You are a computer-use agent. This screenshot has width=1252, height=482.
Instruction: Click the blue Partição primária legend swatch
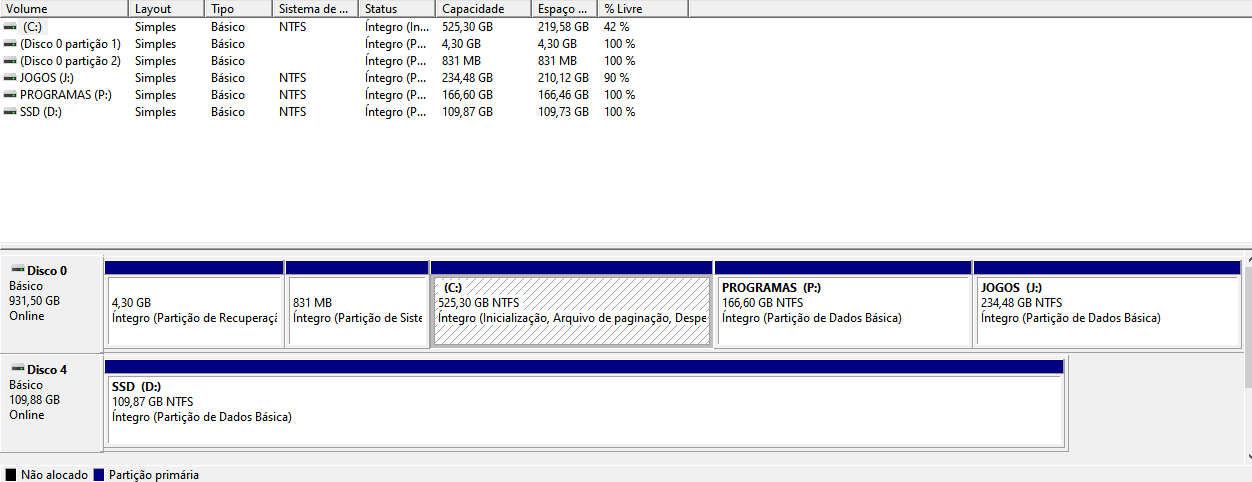click(x=98, y=475)
